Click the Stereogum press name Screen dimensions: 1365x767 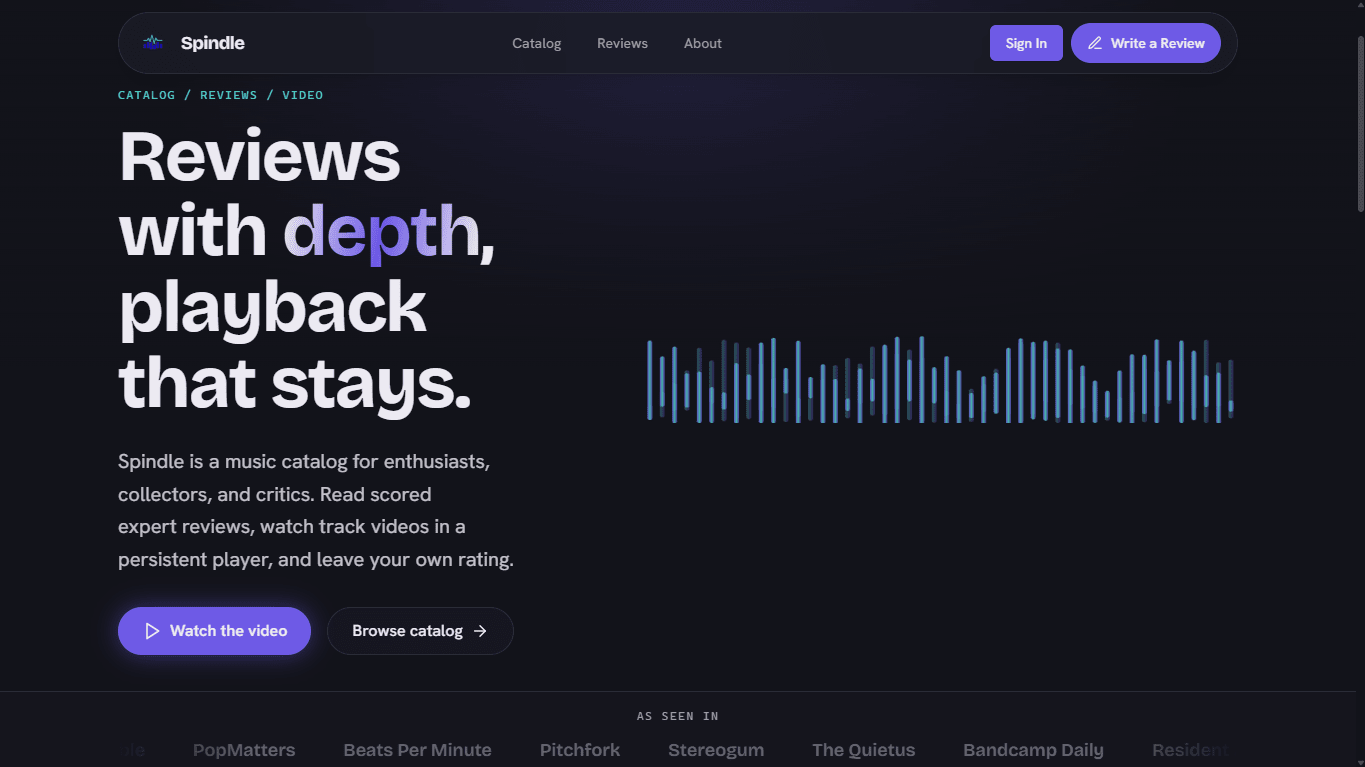716,750
